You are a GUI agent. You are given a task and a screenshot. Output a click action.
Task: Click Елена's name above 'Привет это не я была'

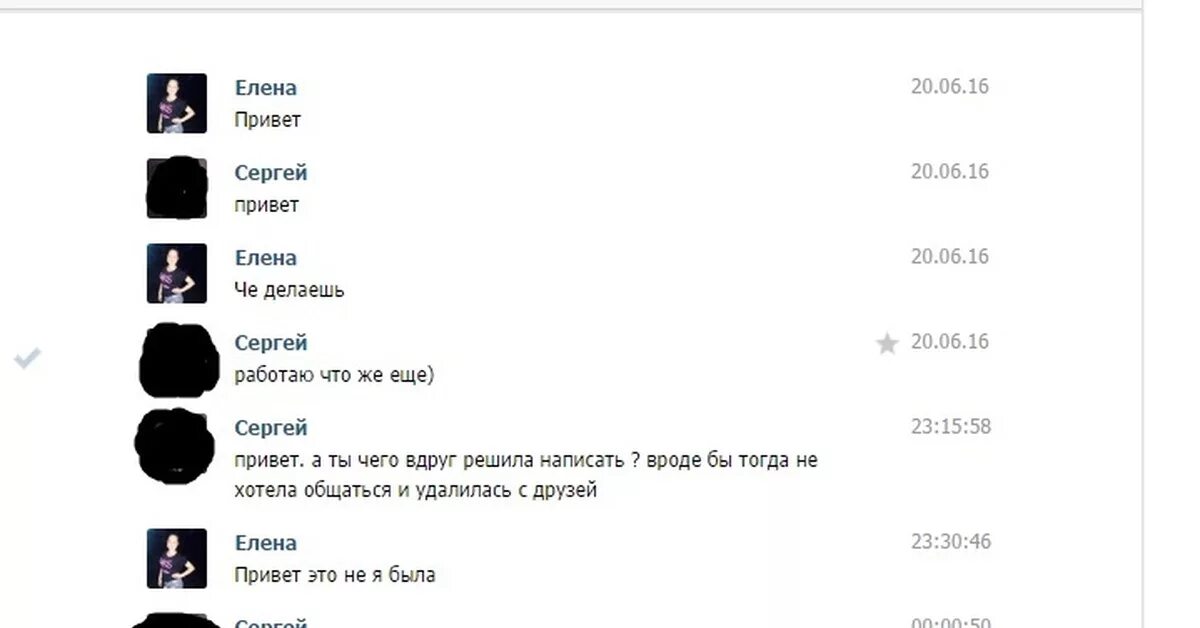[x=266, y=543]
